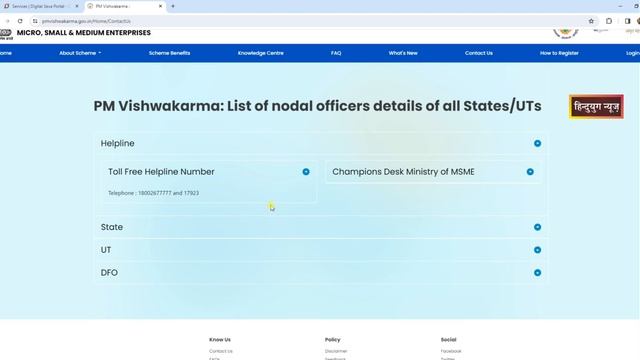The height and width of the screenshot is (360, 640).
Task: Click the State accordion header label
Action: click(112, 227)
